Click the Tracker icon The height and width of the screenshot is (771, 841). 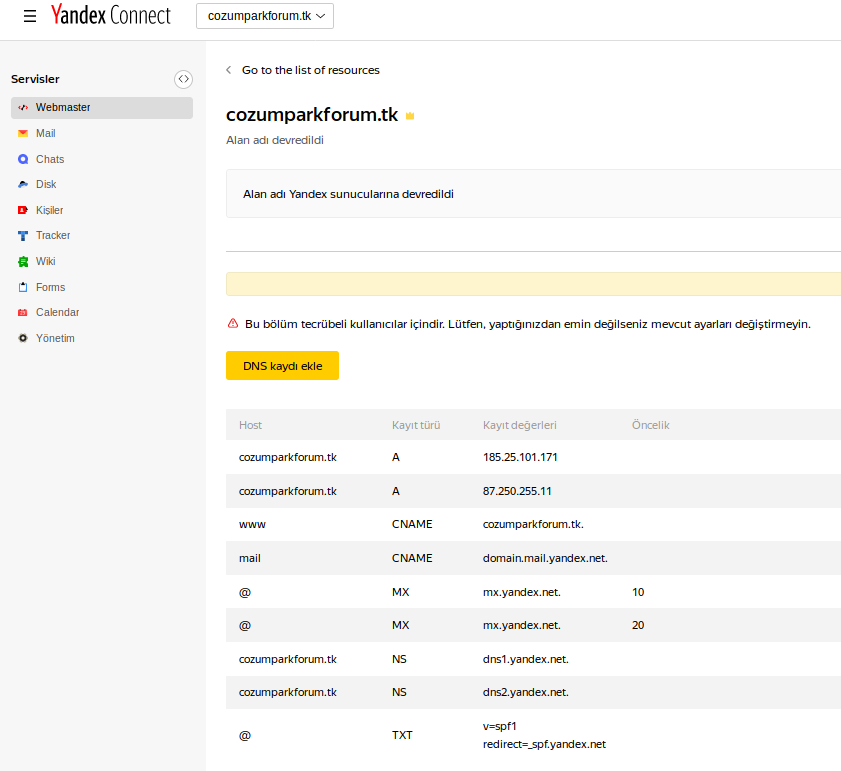tap(23, 236)
